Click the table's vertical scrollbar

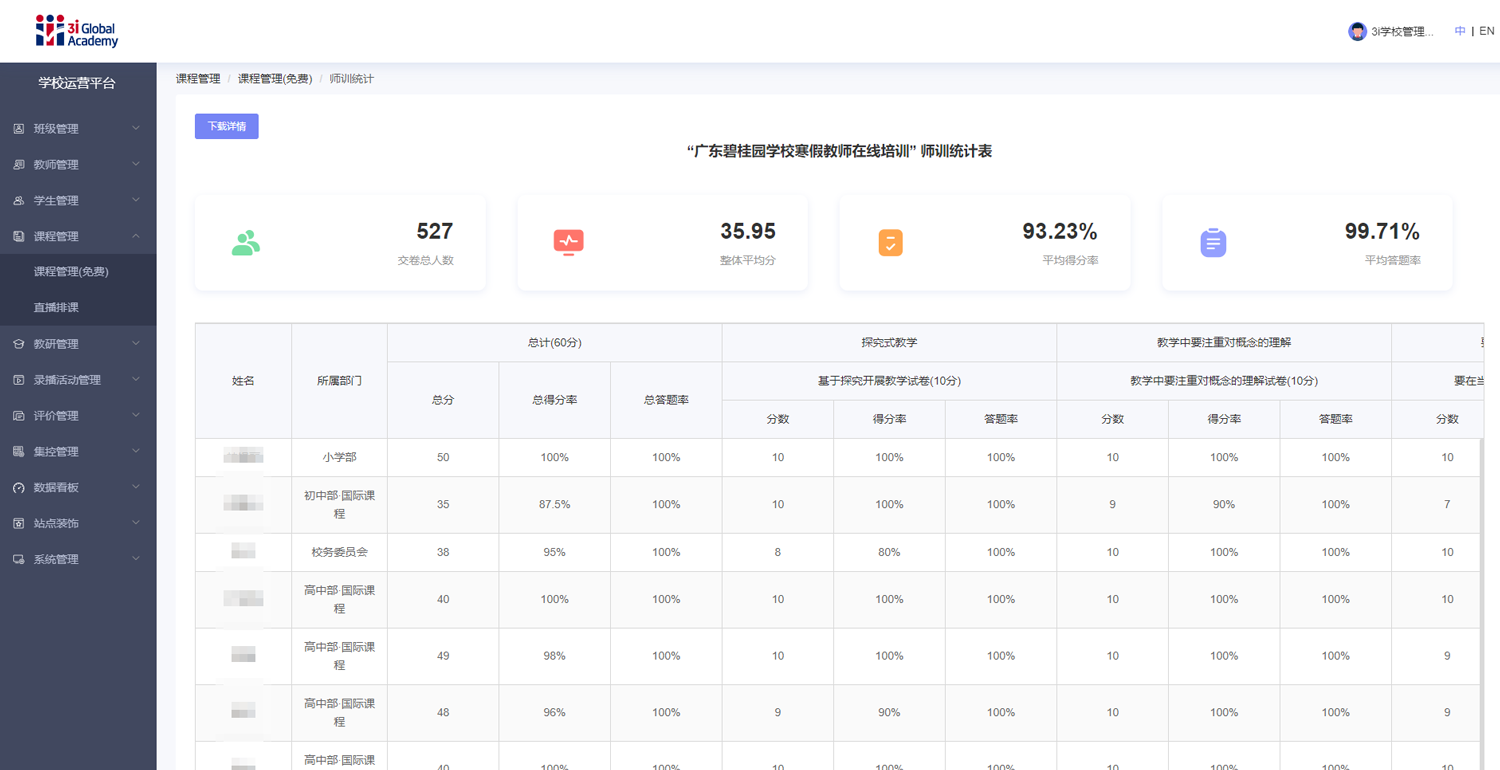(x=1481, y=600)
